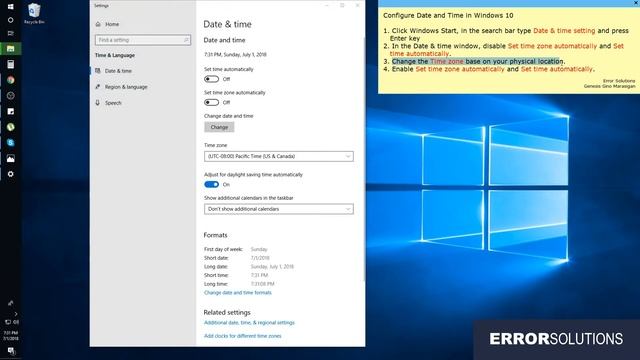
Task: Click the Settings gear taskbar icon
Action: (11, 174)
